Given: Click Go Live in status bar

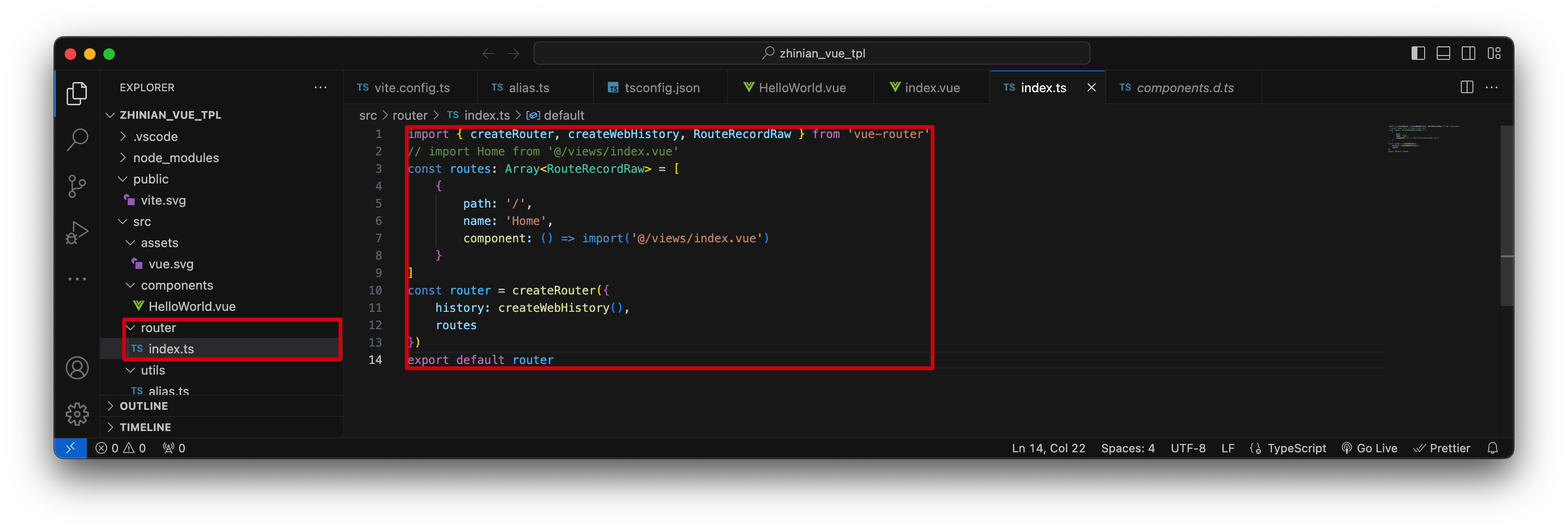Looking at the screenshot, I should coord(1370,448).
